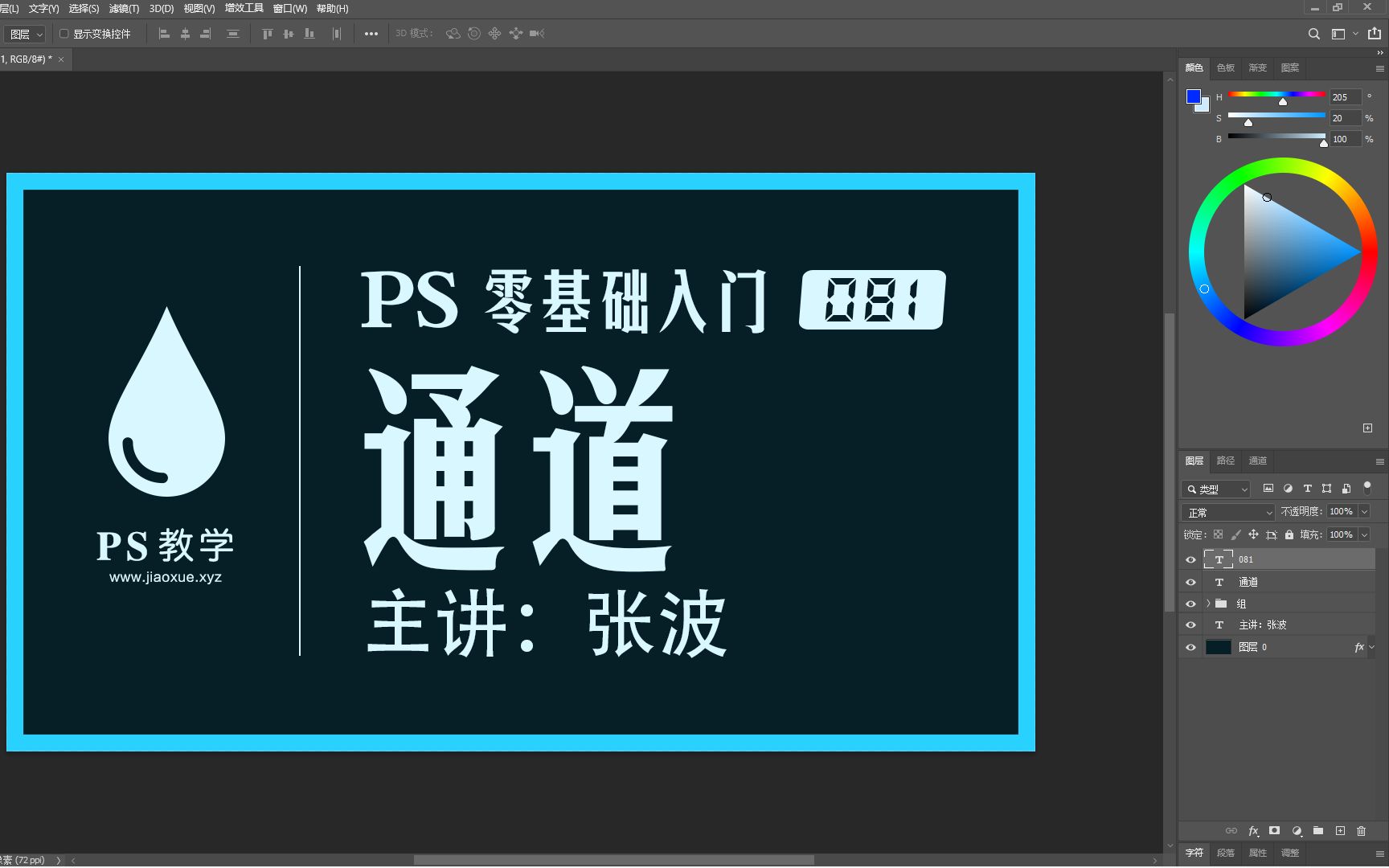This screenshot has height=868, width=1389.
Task: Filter layers by smart object type
Action: coord(1346,488)
